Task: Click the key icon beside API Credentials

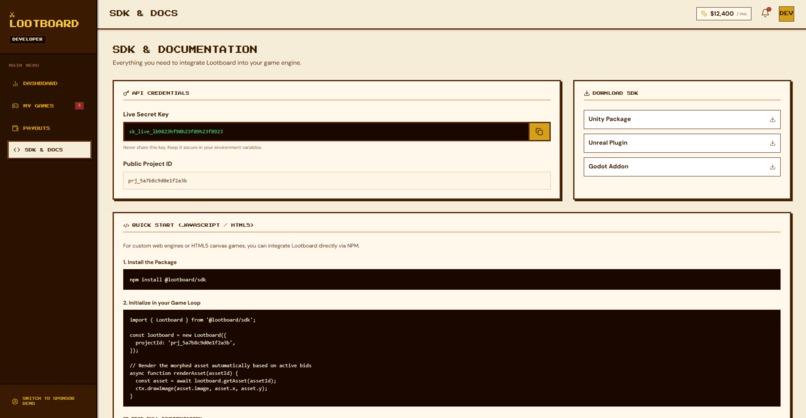Action: point(126,93)
